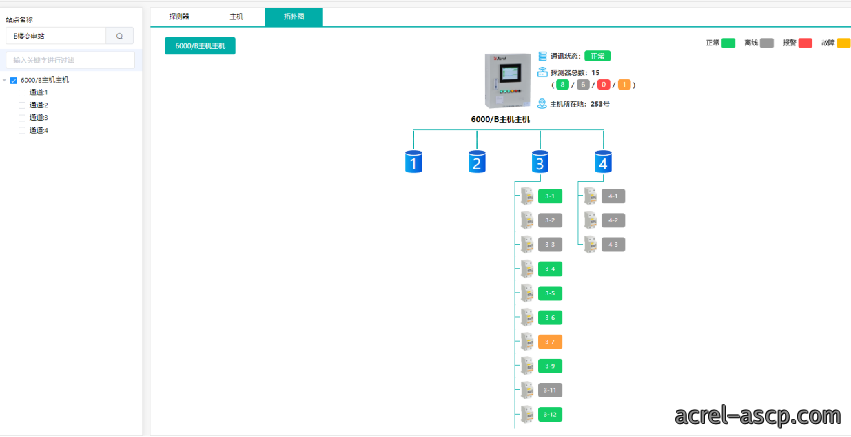The image size is (851, 437).
Task: Click the teal 6000/B主机主机 button
Action: coord(200,46)
